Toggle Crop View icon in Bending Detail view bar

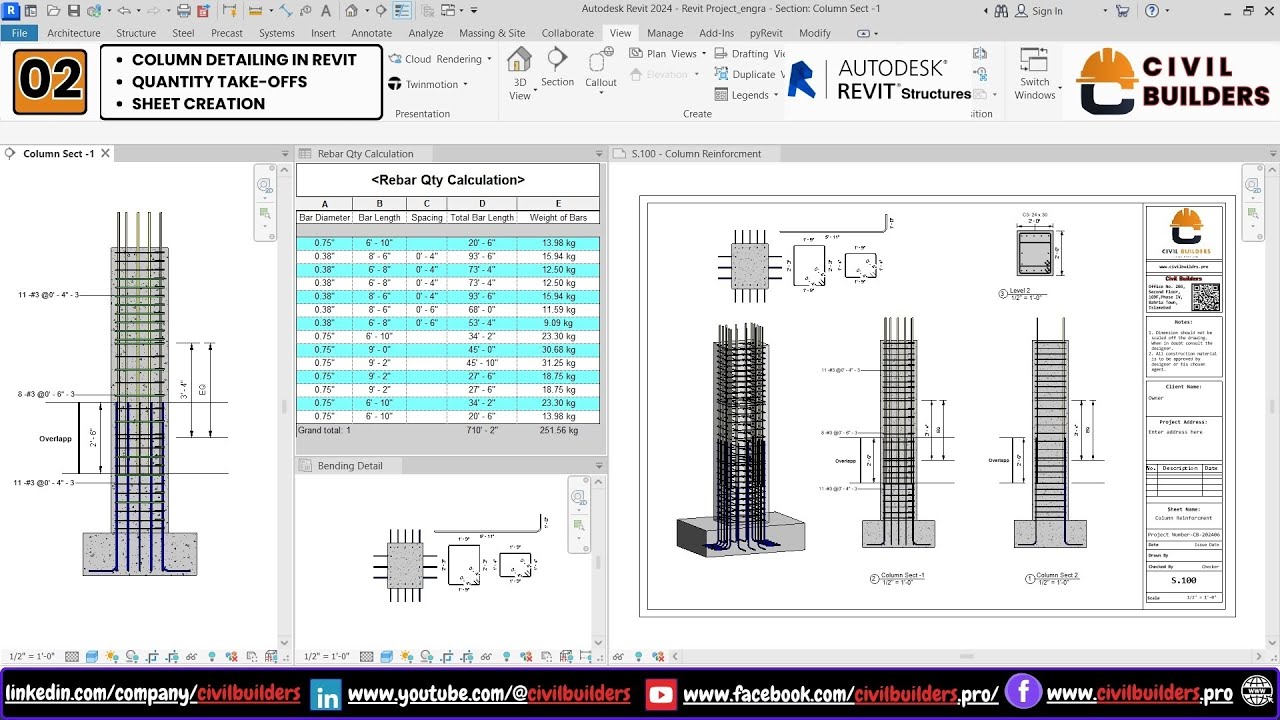(446, 656)
